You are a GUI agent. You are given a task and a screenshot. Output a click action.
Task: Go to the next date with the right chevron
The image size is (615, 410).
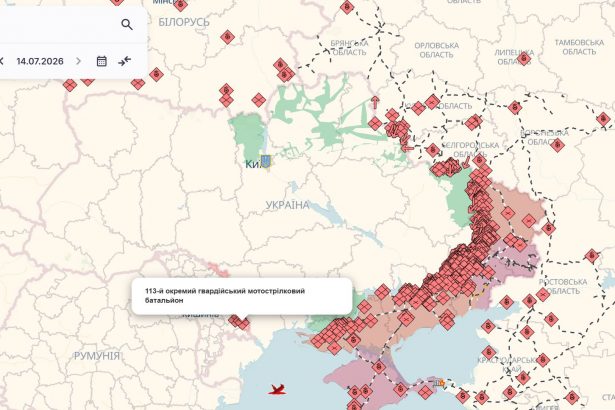click(78, 61)
